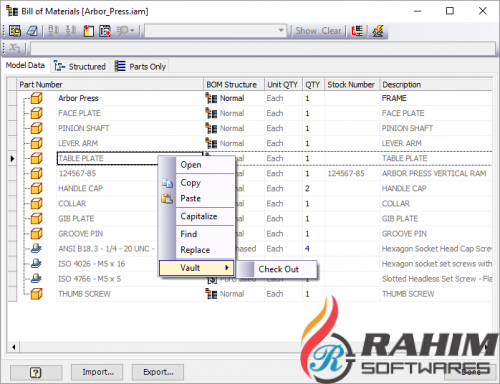
Task: Click the Add Custom iProperty Columns icon
Action: [88, 31]
